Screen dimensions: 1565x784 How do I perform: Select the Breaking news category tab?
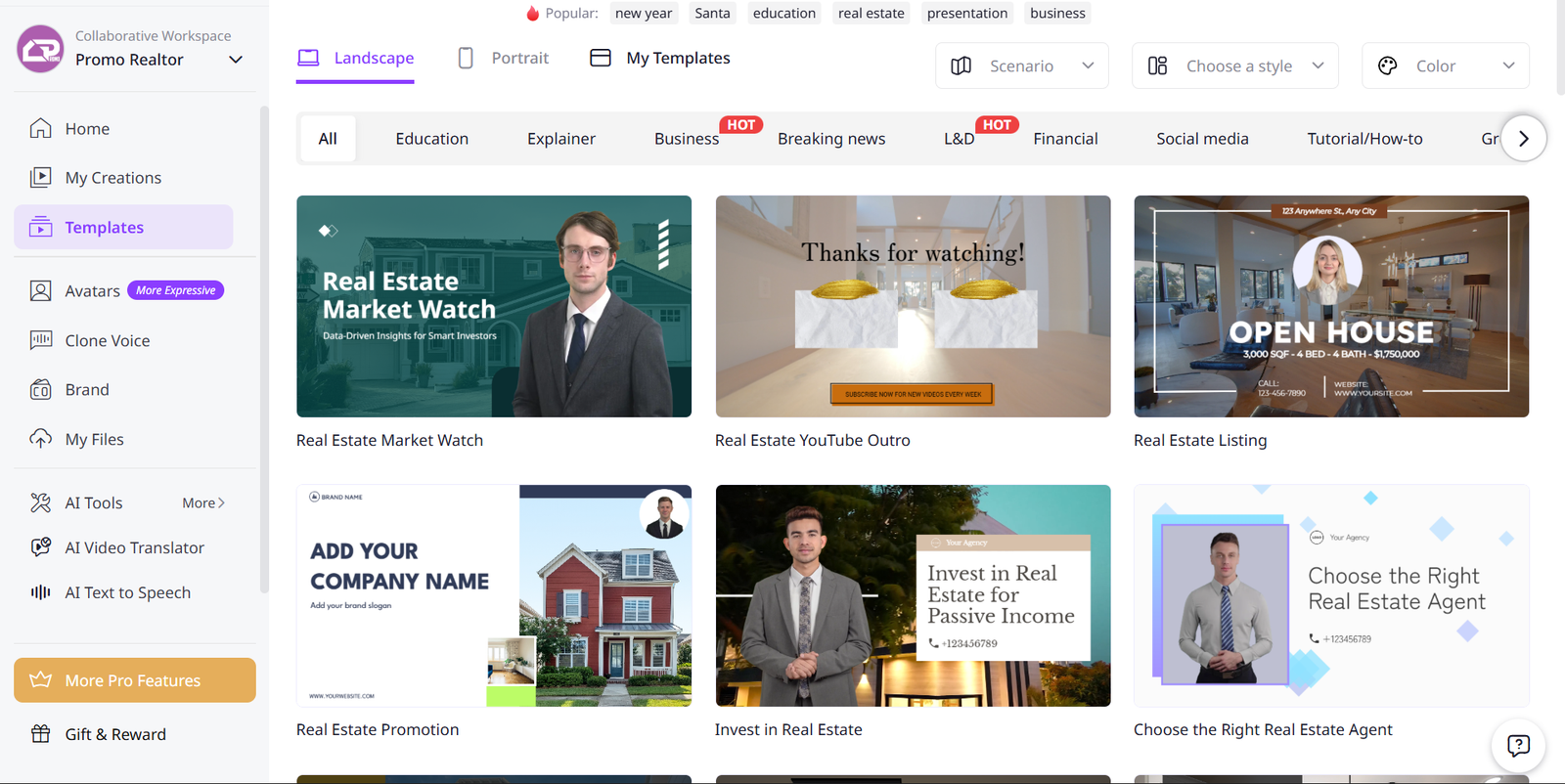830,139
